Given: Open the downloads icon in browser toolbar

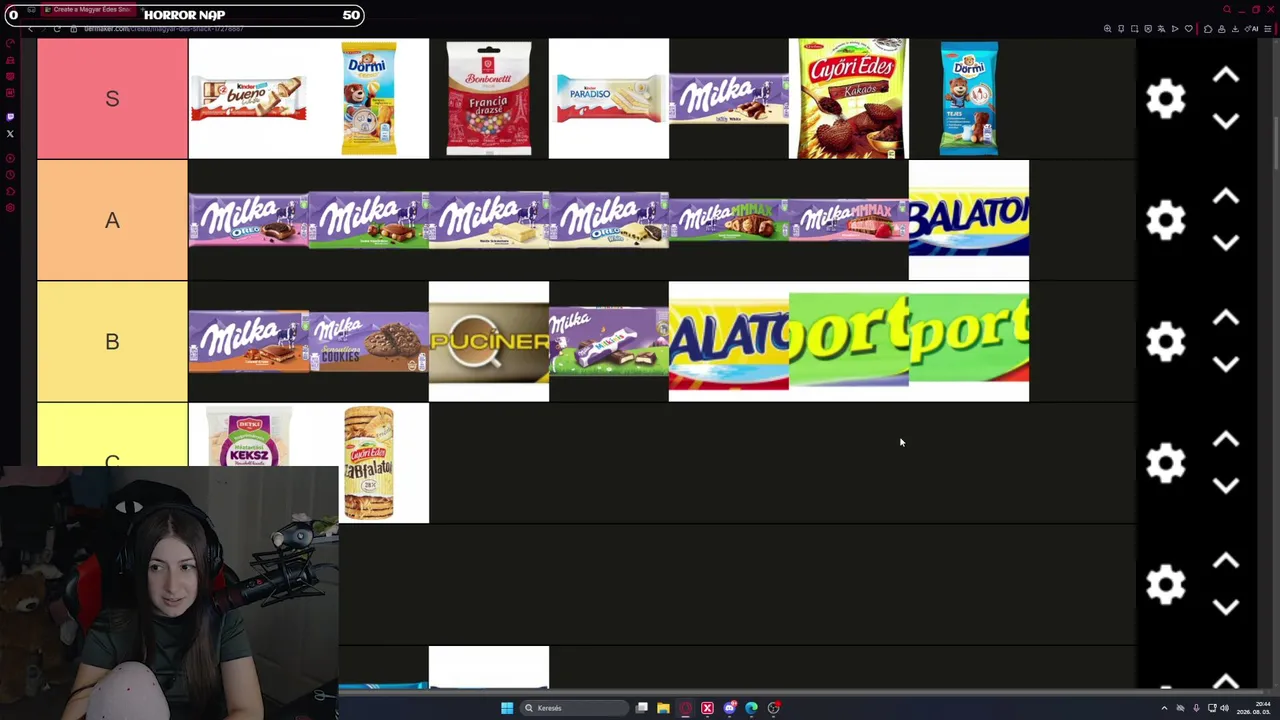Looking at the screenshot, I should (x=1235, y=29).
